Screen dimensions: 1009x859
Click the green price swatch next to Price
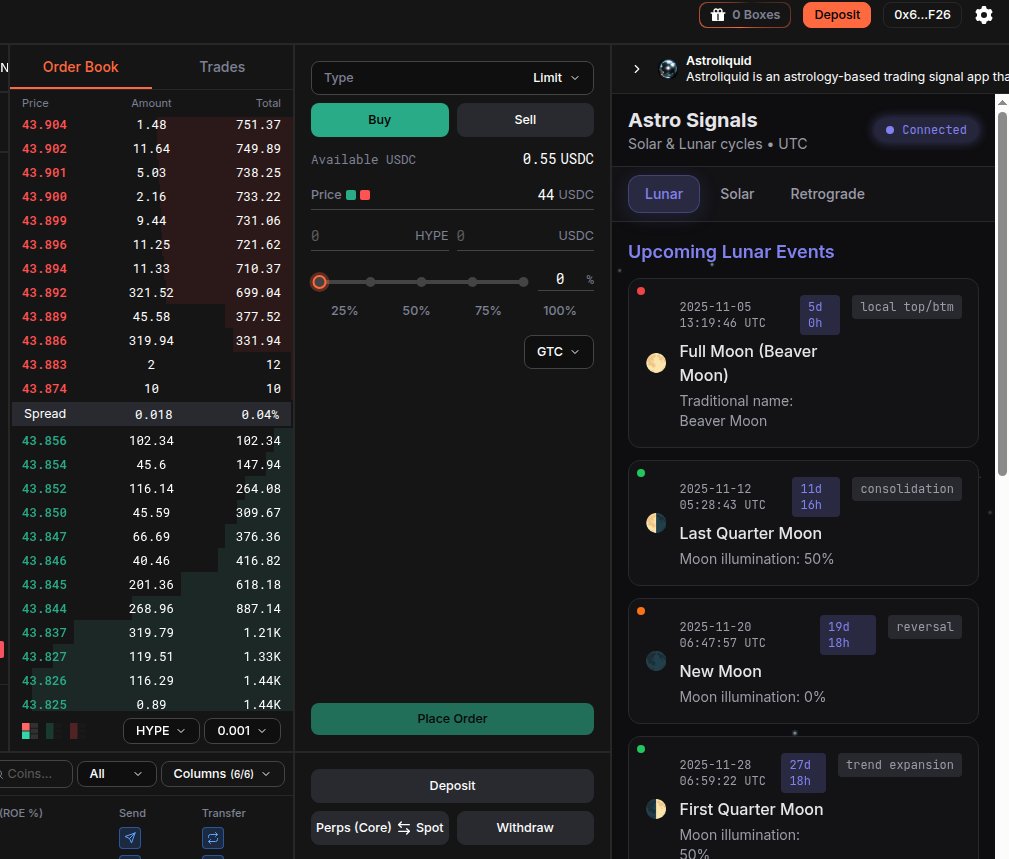tap(351, 195)
